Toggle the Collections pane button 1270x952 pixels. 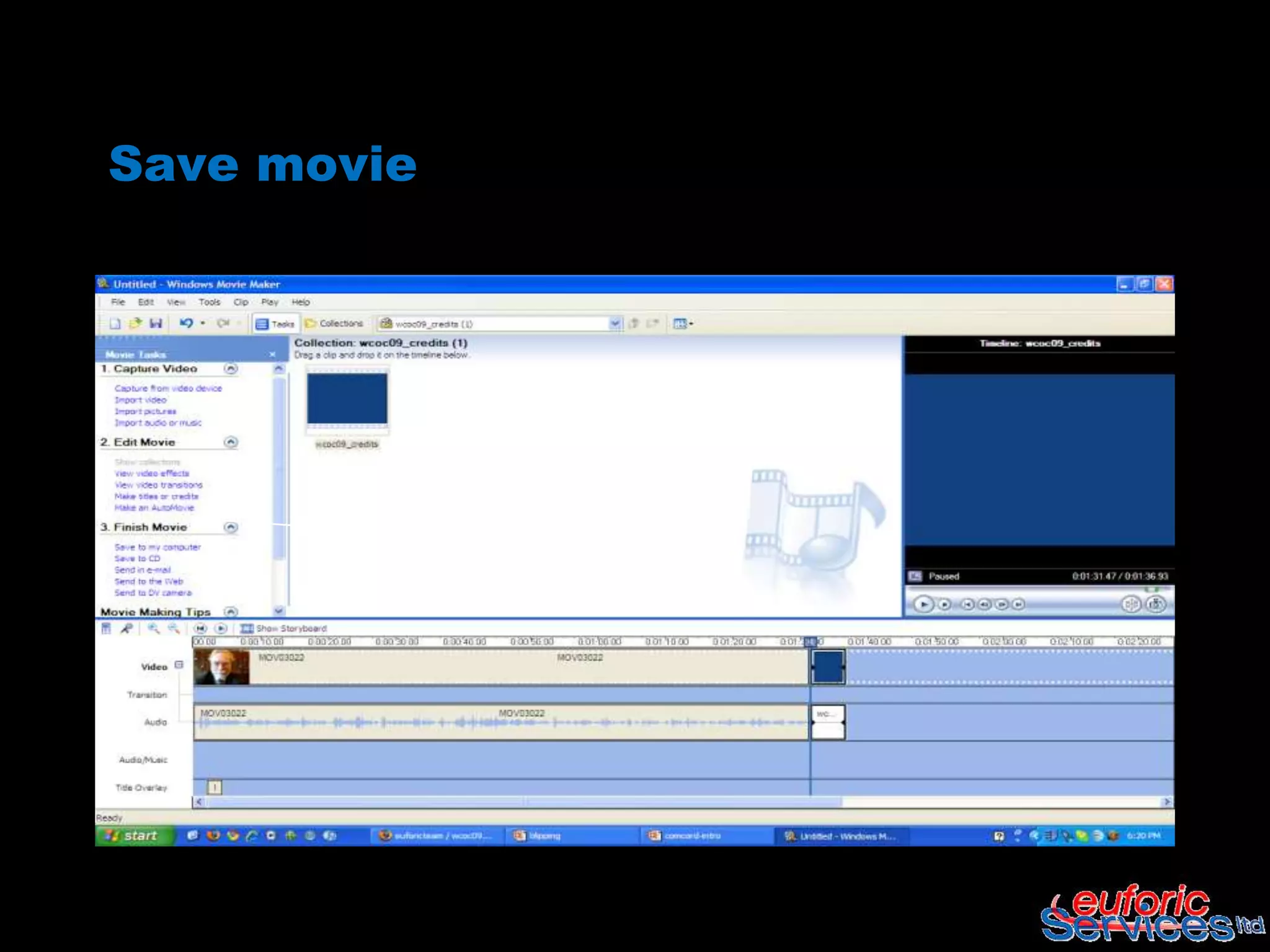[x=334, y=324]
